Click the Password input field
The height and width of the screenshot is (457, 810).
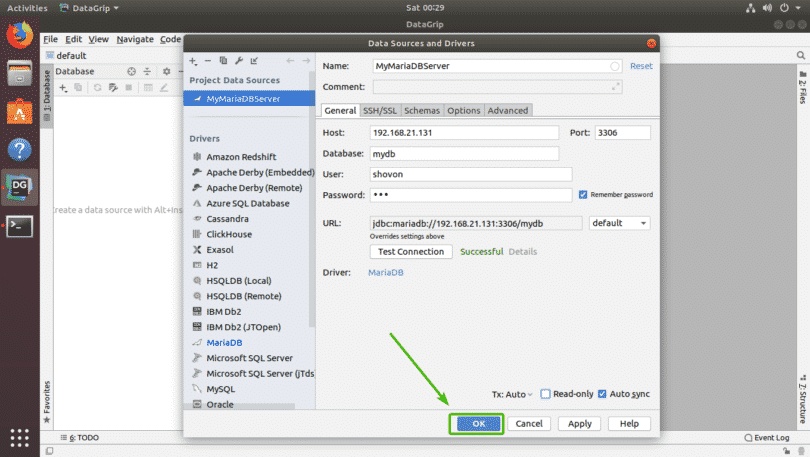tap(471, 195)
